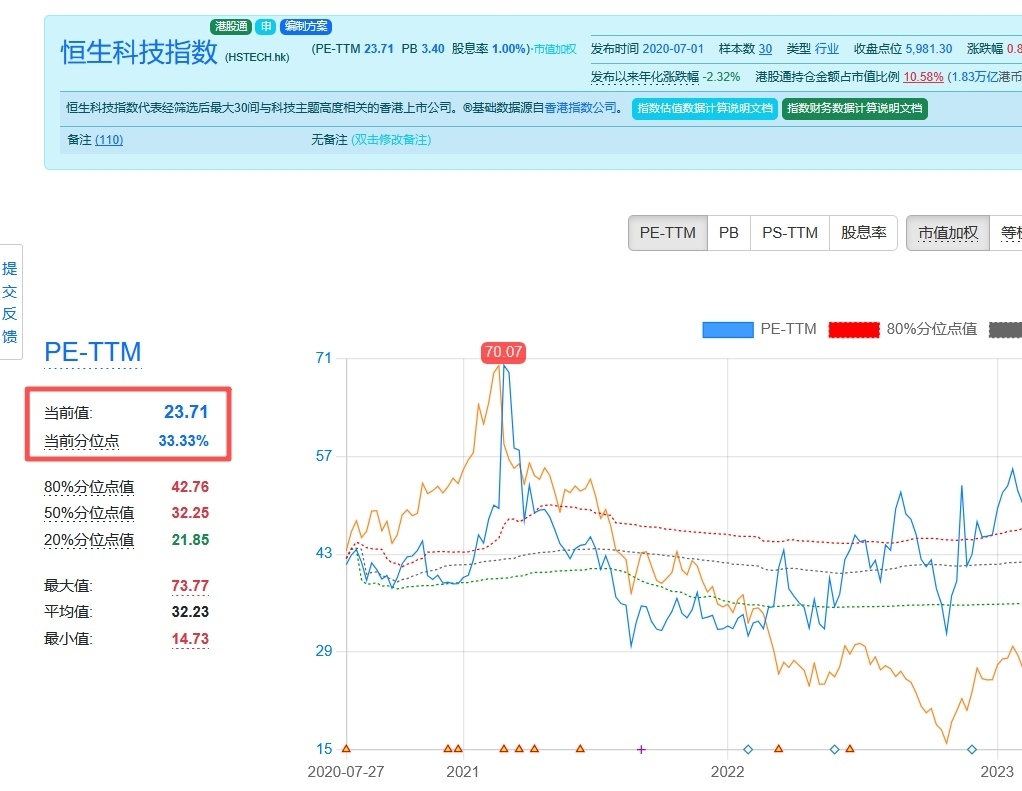Viewport: 1022px width, 791px height.
Task: Click the sample count 30 link
Action: [x=765, y=49]
